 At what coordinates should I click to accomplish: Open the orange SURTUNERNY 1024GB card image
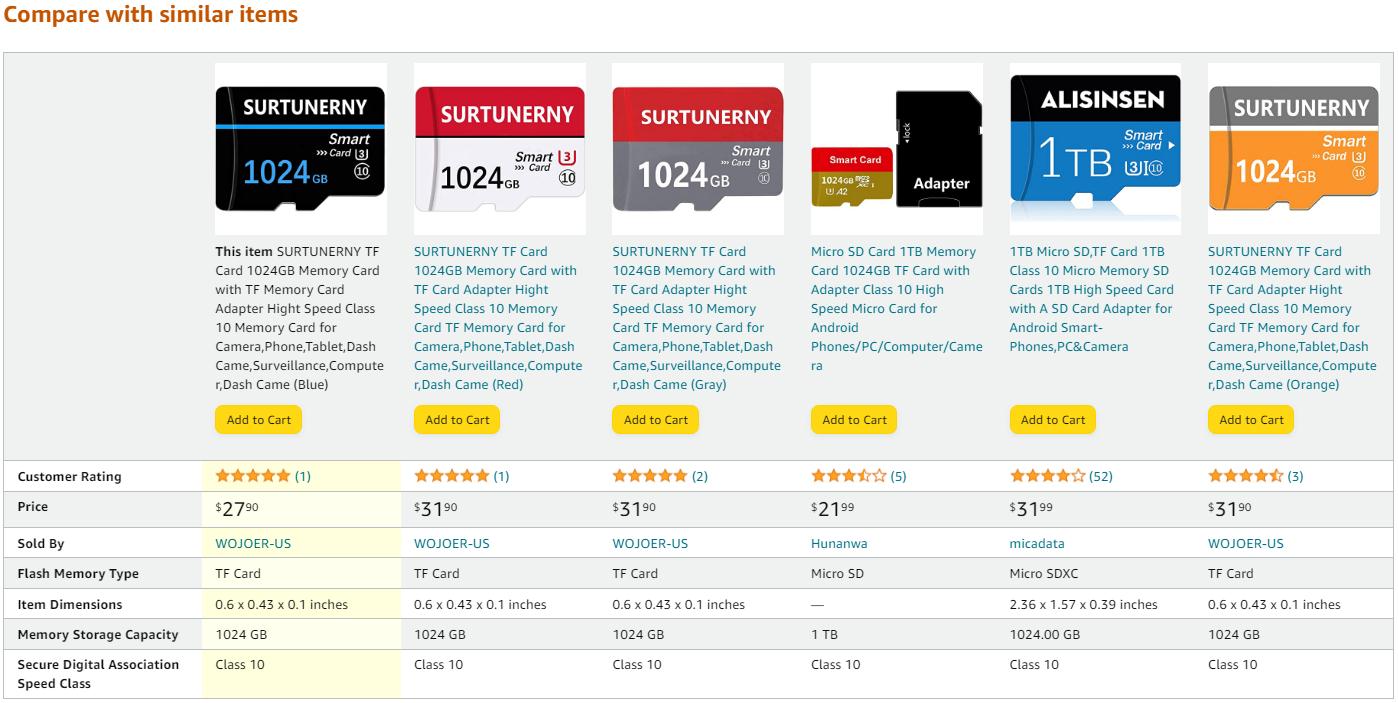[x=1293, y=148]
